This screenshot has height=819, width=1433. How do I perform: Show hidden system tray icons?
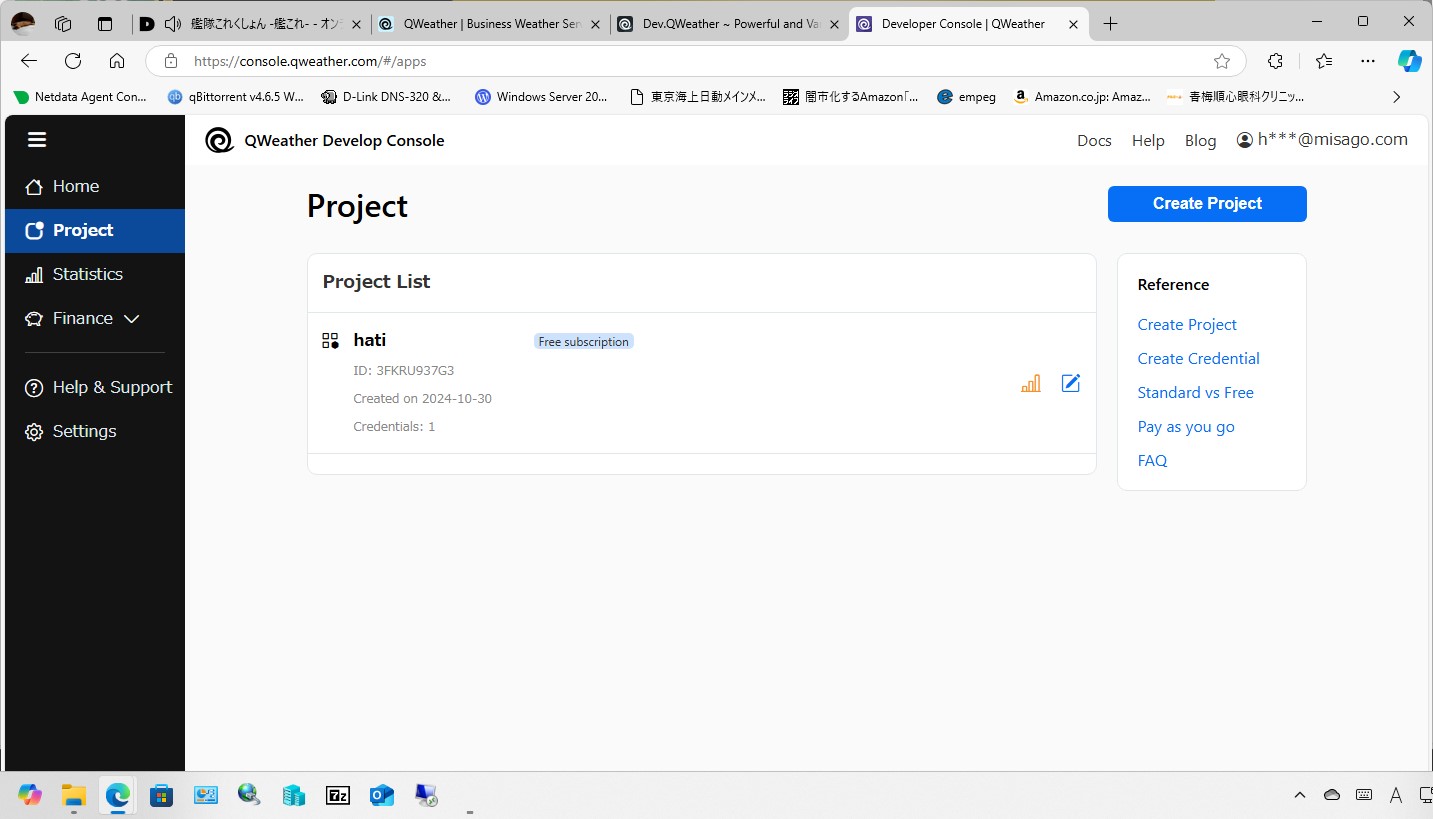pos(1300,795)
